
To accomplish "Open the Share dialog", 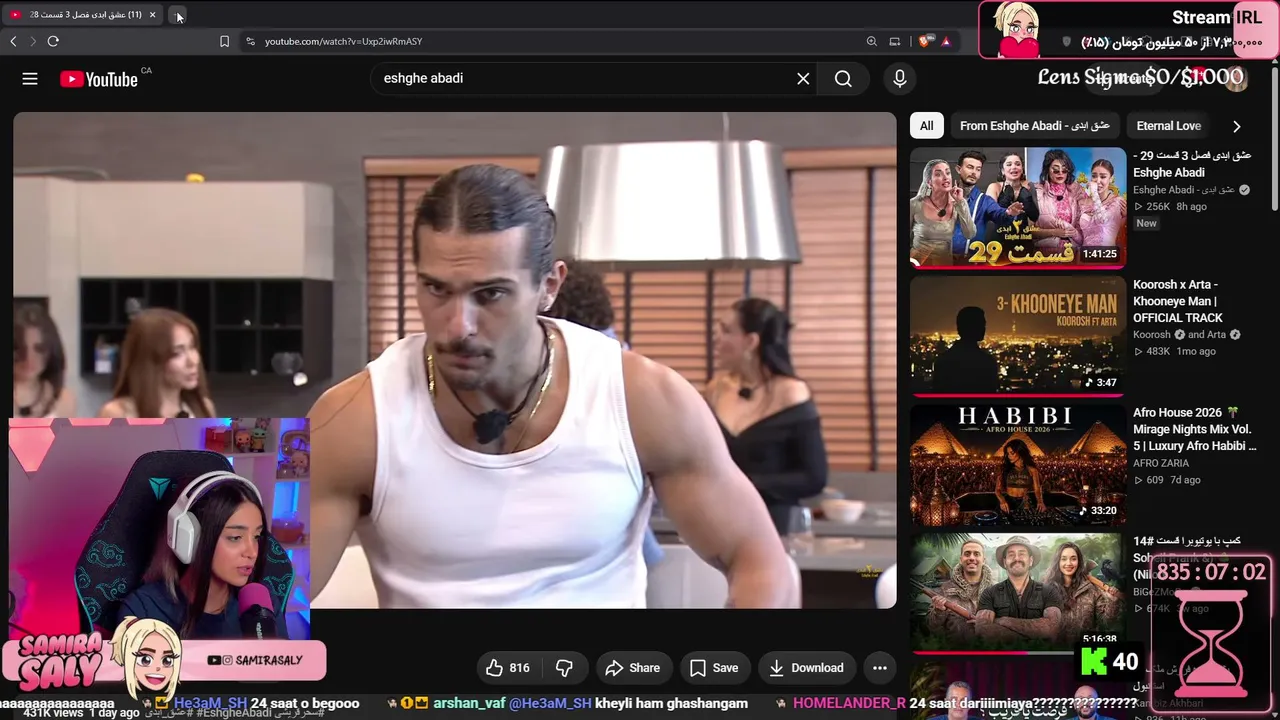I will pyautogui.click(x=632, y=668).
